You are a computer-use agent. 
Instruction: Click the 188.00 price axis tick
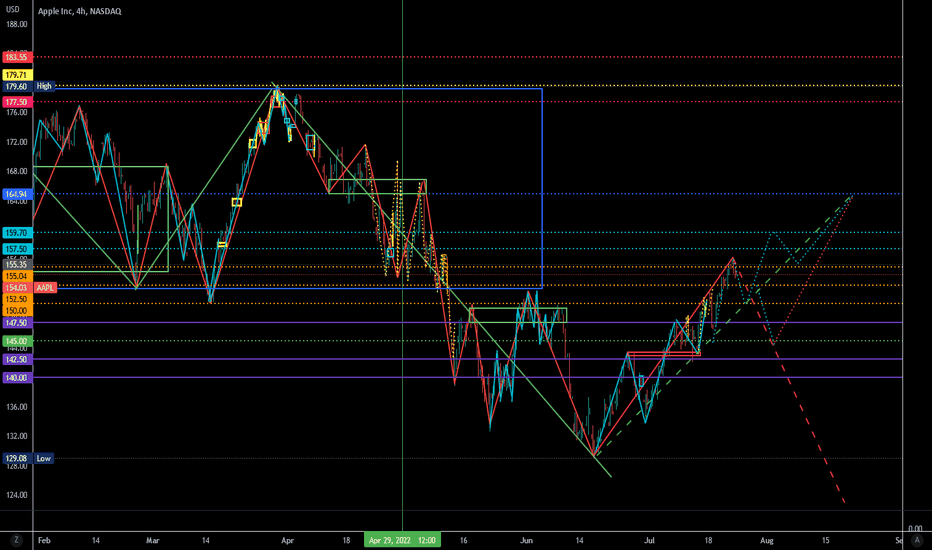tap(17, 24)
